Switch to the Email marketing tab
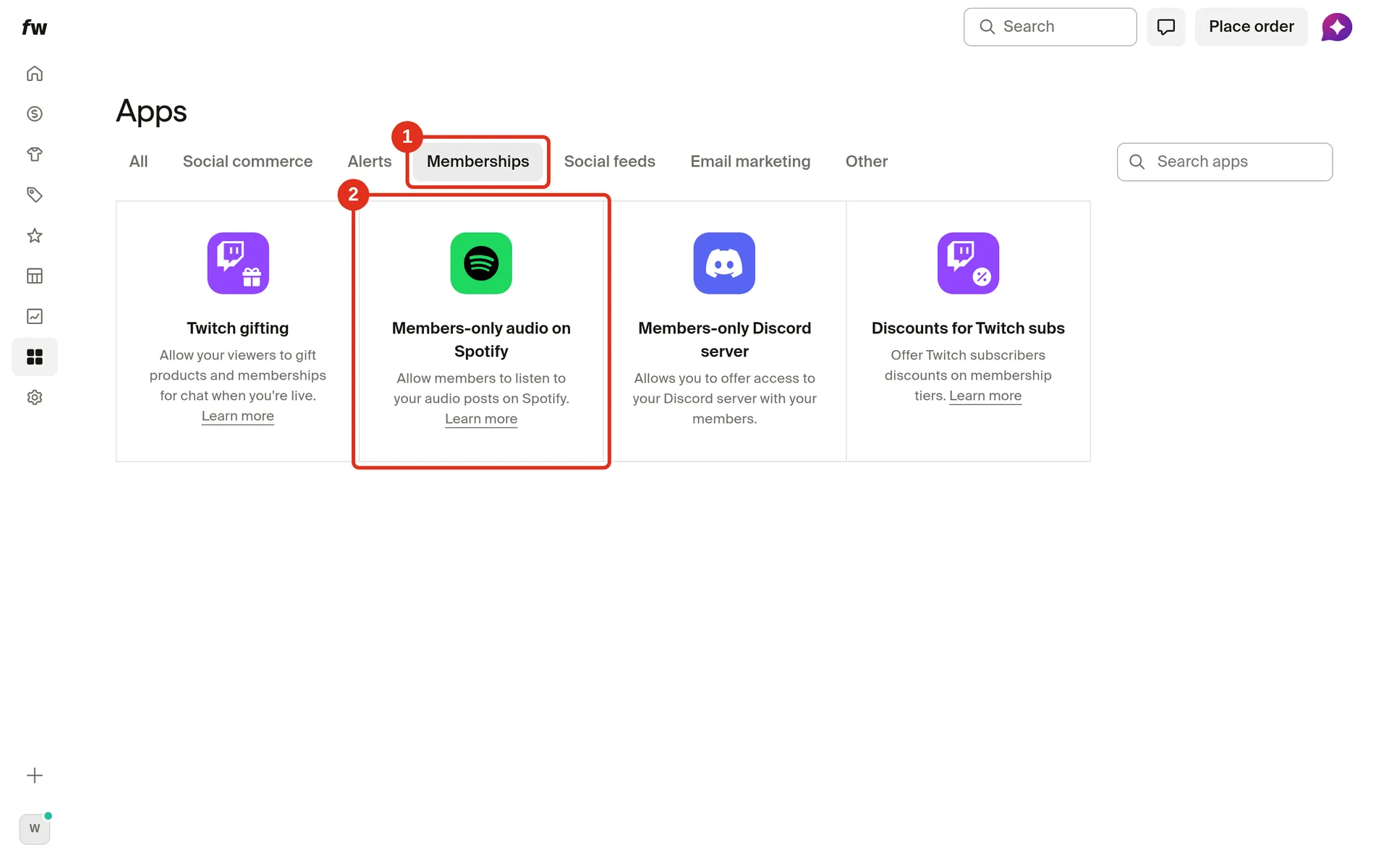 [x=750, y=162]
